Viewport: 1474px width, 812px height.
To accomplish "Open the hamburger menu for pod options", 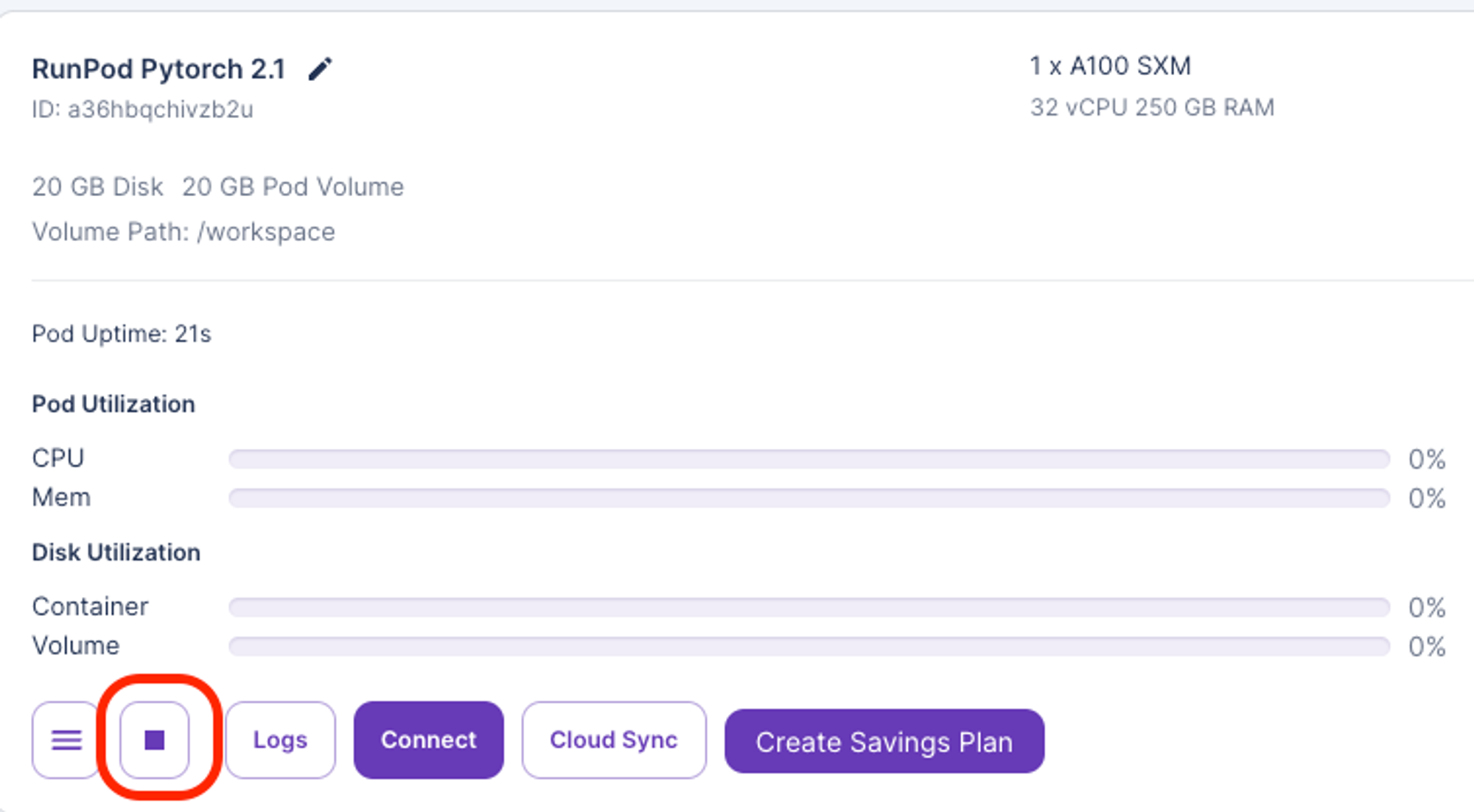I will point(66,740).
